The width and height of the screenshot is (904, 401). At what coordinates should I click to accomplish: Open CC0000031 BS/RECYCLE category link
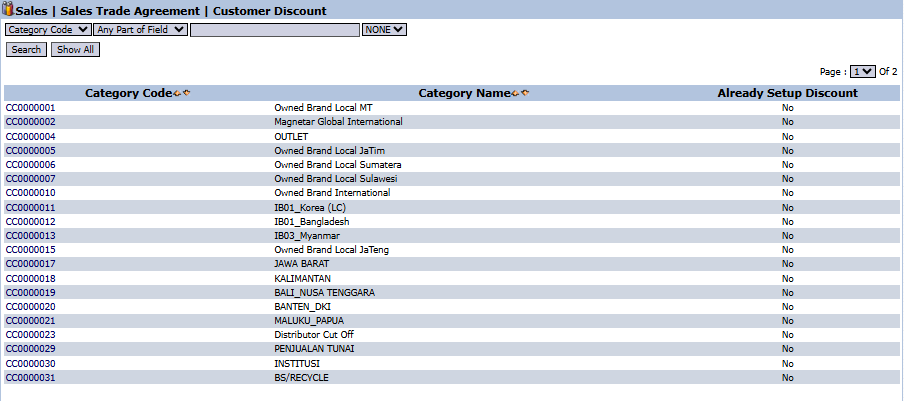click(x=31, y=378)
